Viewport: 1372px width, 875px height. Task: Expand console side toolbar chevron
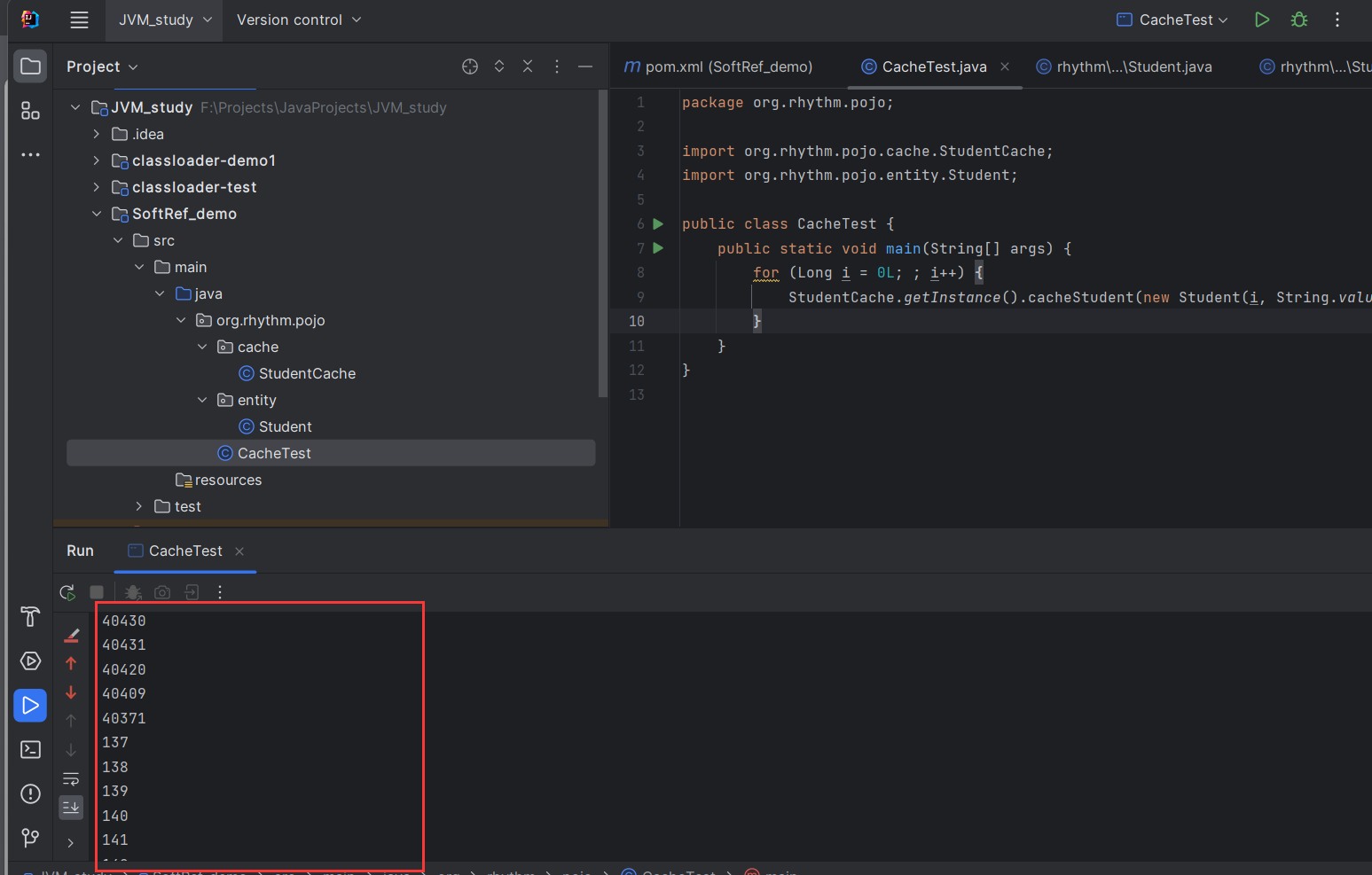(x=71, y=842)
